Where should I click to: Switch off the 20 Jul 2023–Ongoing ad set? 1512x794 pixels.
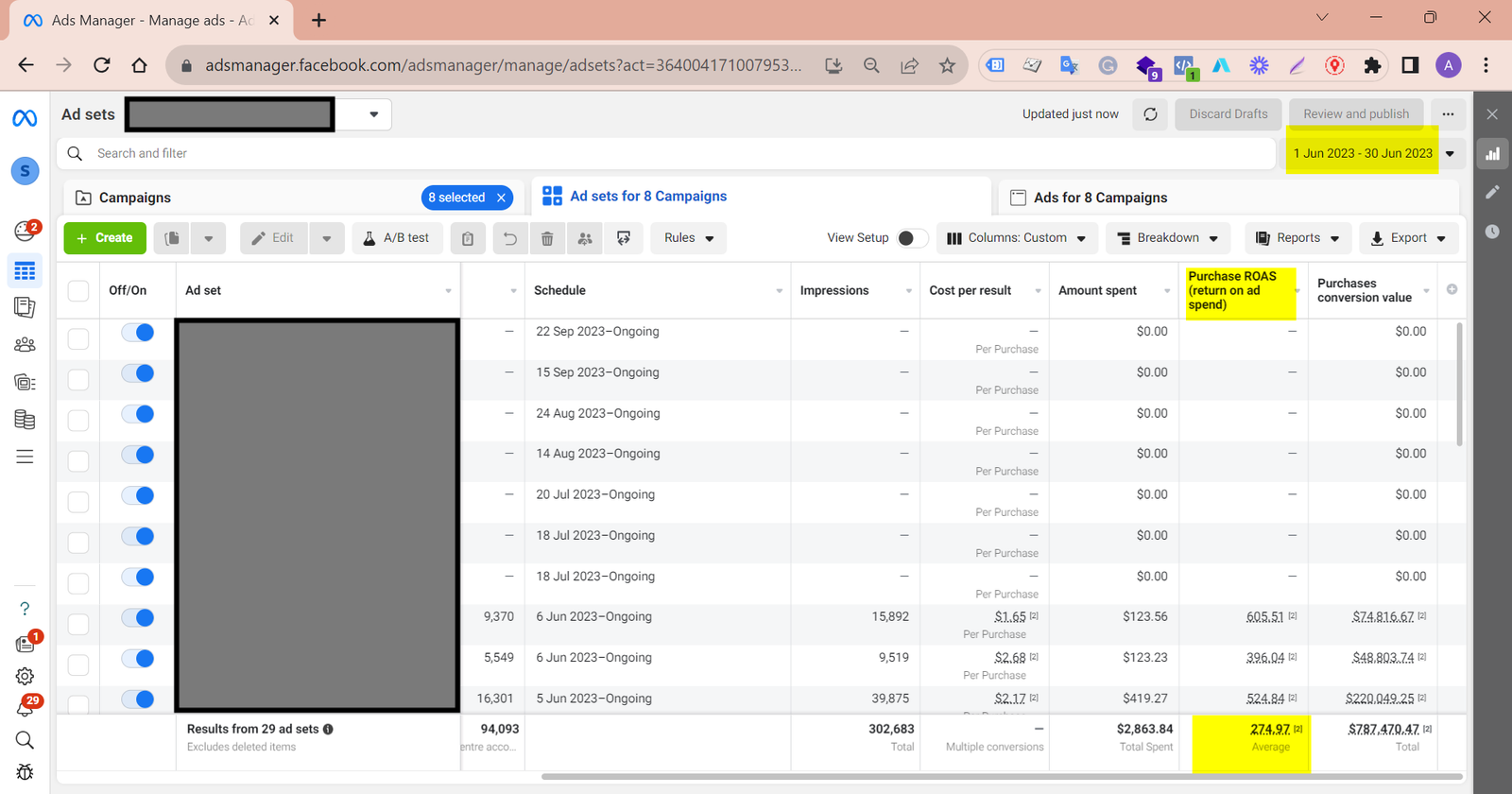coord(138,495)
